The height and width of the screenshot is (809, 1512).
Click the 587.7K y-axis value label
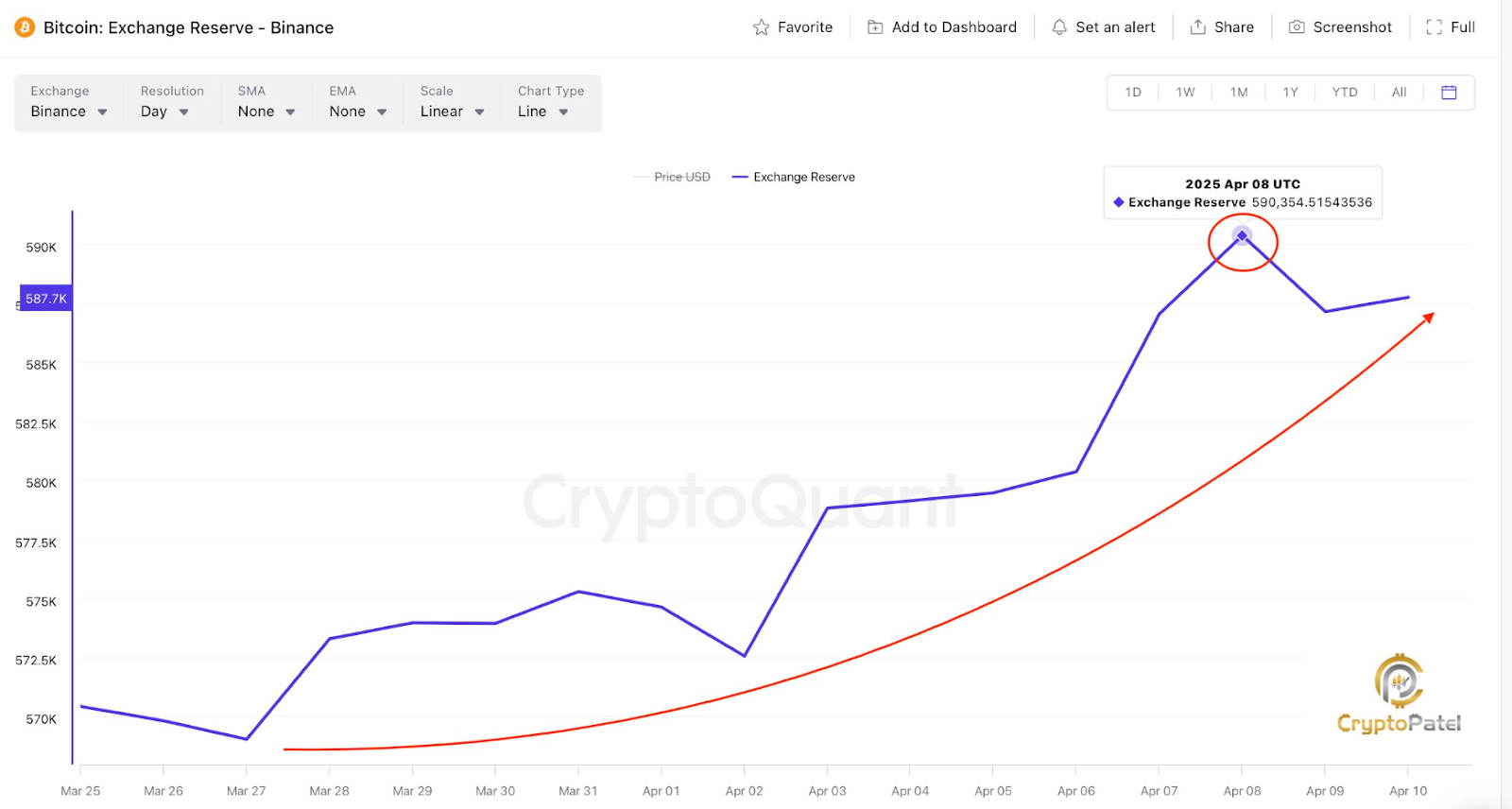click(46, 299)
